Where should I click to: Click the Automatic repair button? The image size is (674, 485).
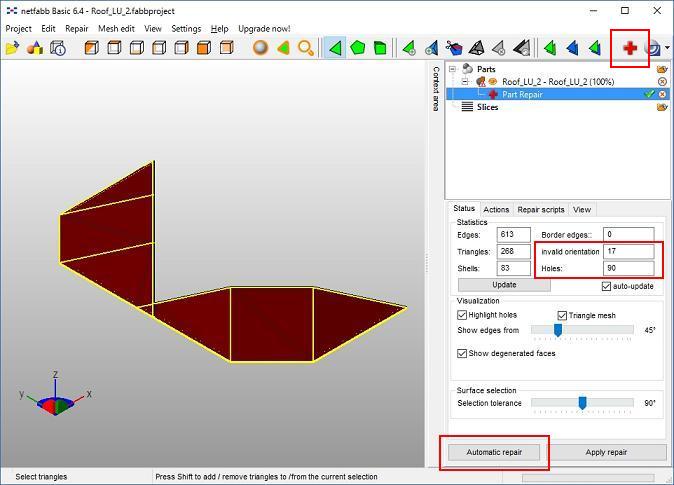pyautogui.click(x=494, y=452)
